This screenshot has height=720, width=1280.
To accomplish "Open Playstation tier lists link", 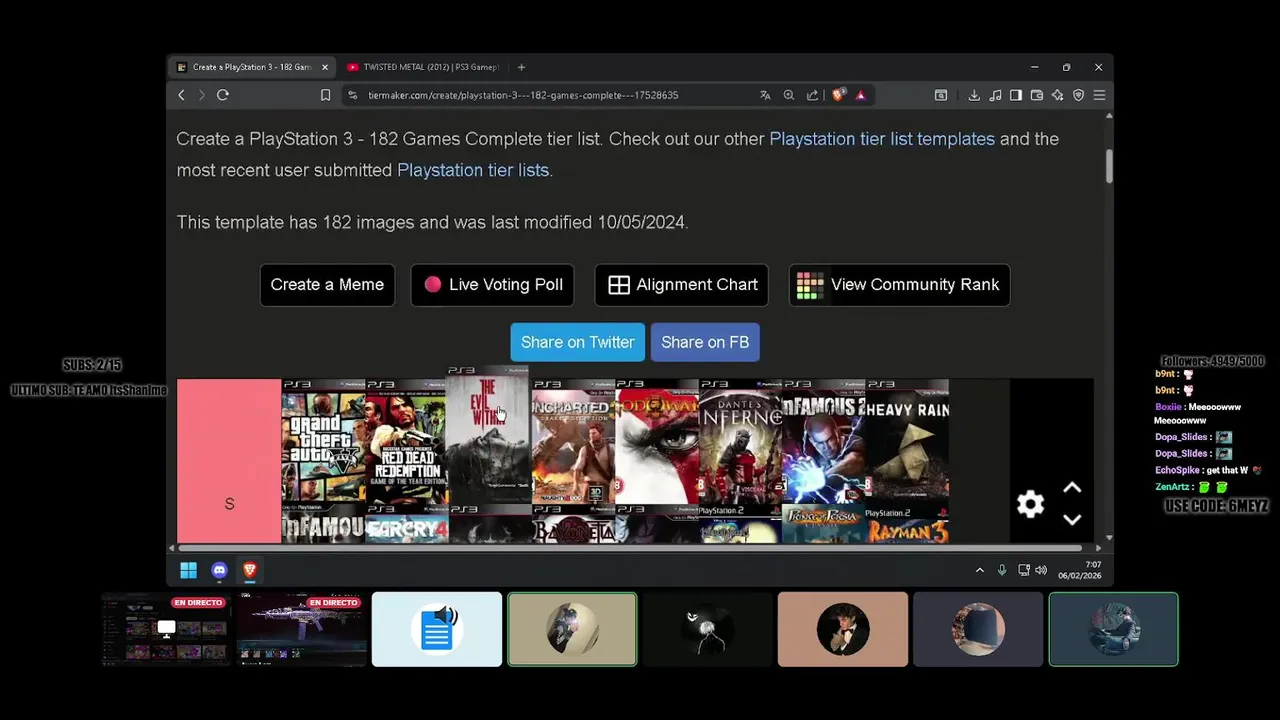I will [x=473, y=170].
